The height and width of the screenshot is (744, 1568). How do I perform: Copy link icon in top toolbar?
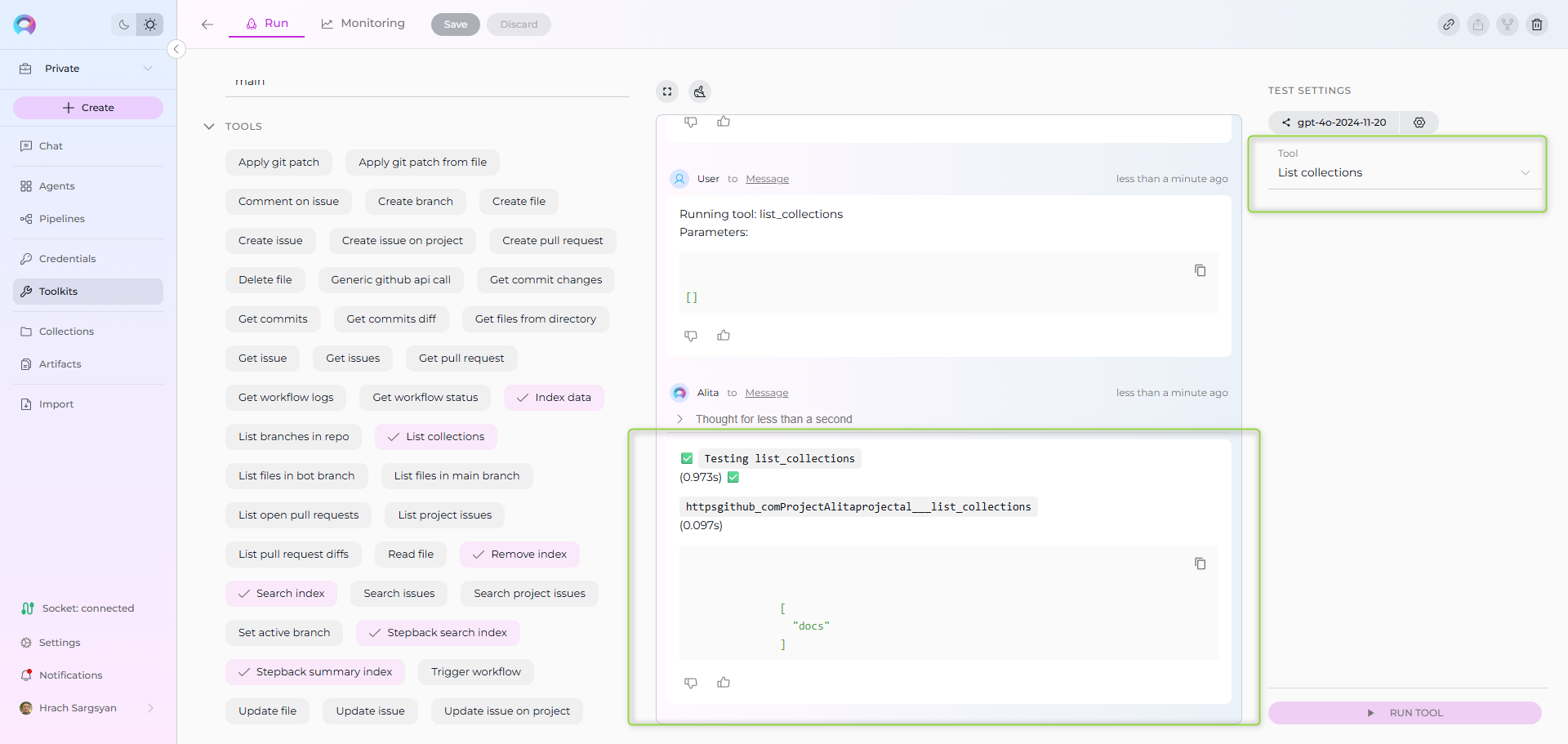pyautogui.click(x=1449, y=25)
